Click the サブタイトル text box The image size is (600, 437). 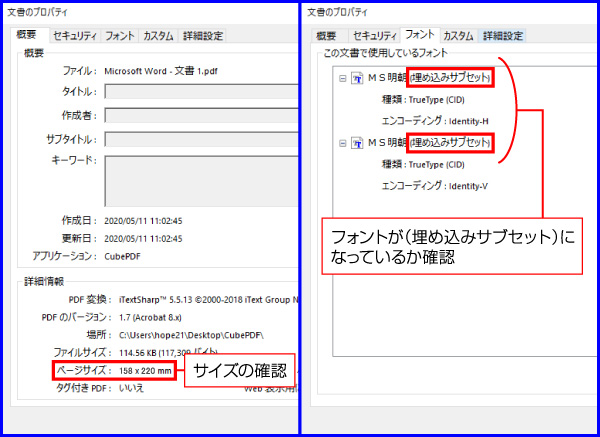coord(200,138)
